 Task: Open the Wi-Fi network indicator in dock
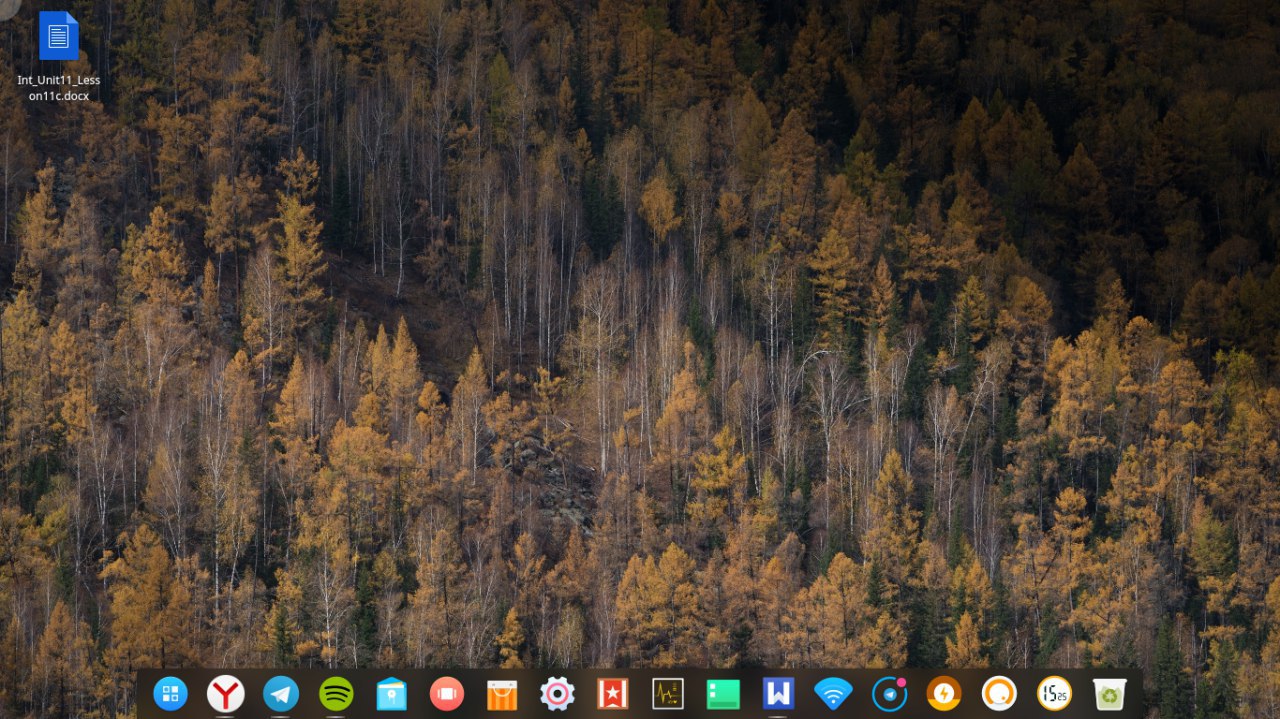833,693
